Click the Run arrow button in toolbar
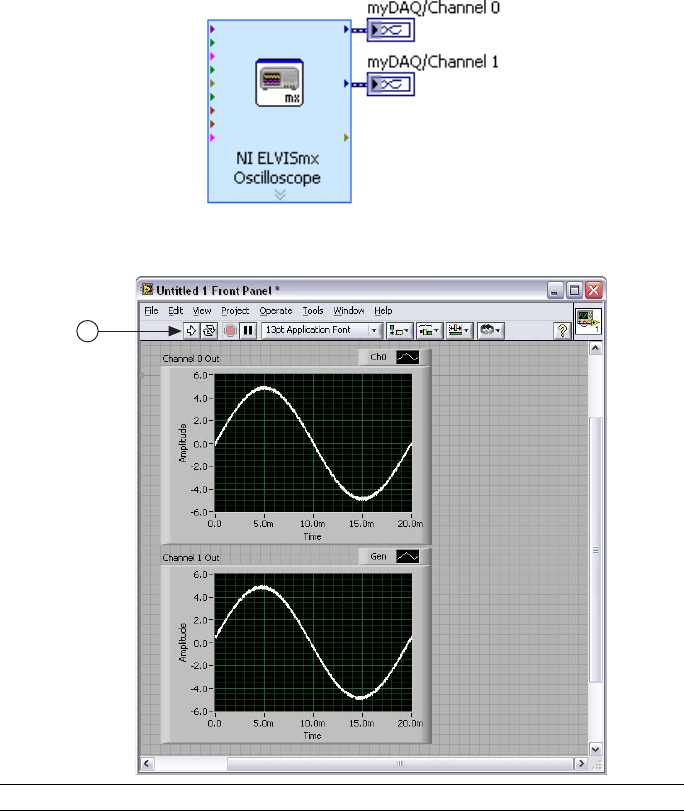The width and height of the screenshot is (684, 811). click(191, 331)
